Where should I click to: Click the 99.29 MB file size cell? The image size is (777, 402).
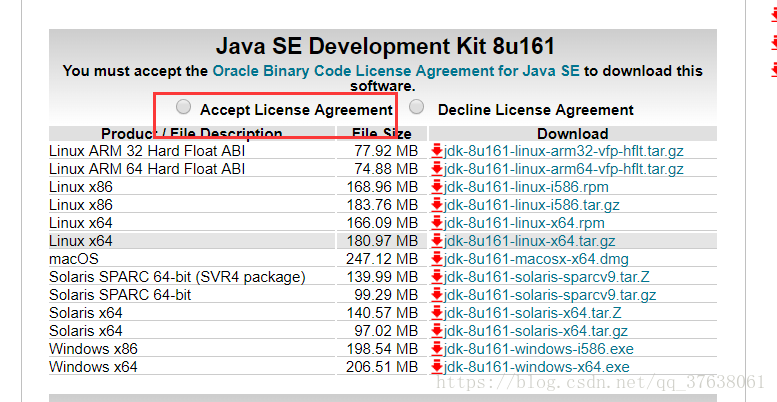click(x=382, y=295)
